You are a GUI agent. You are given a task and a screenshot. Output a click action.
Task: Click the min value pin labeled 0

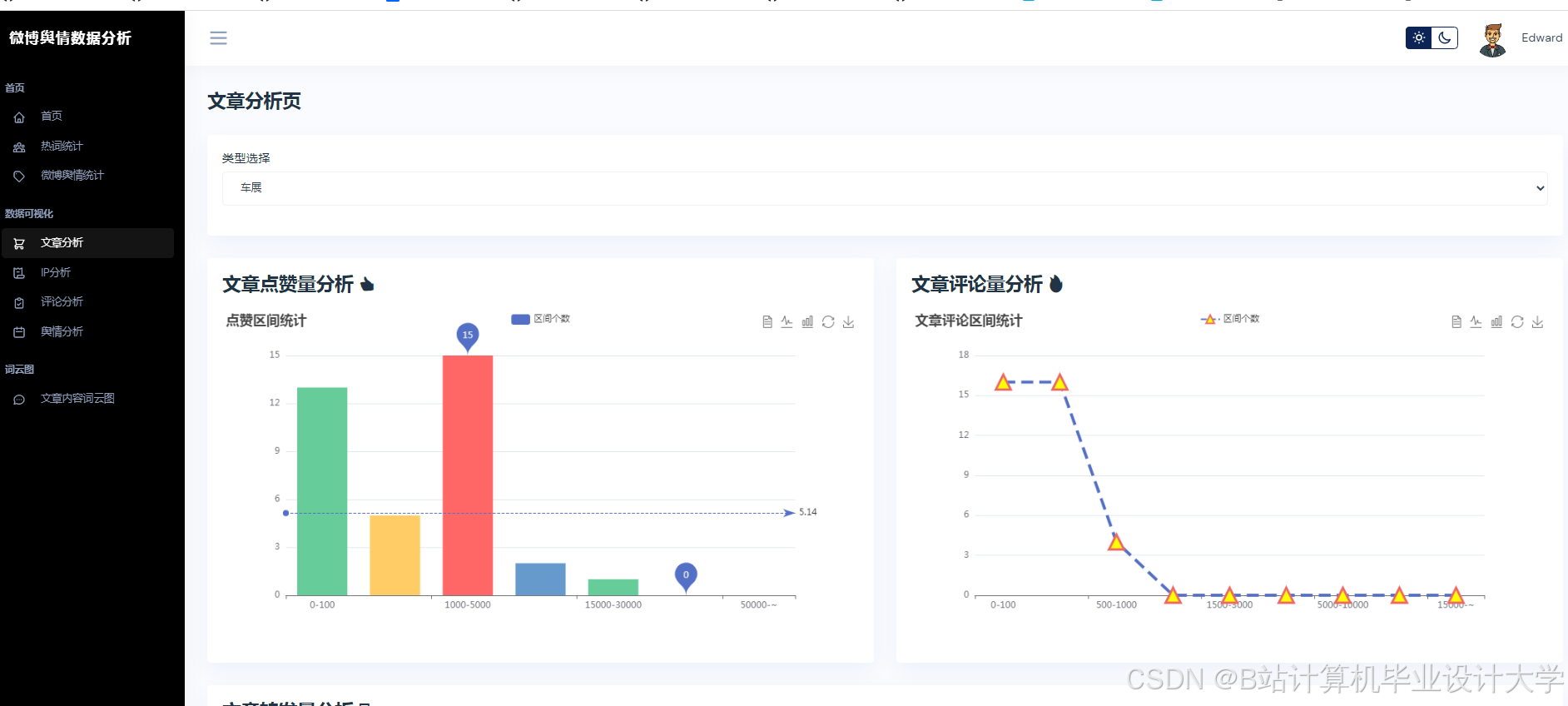tap(686, 575)
